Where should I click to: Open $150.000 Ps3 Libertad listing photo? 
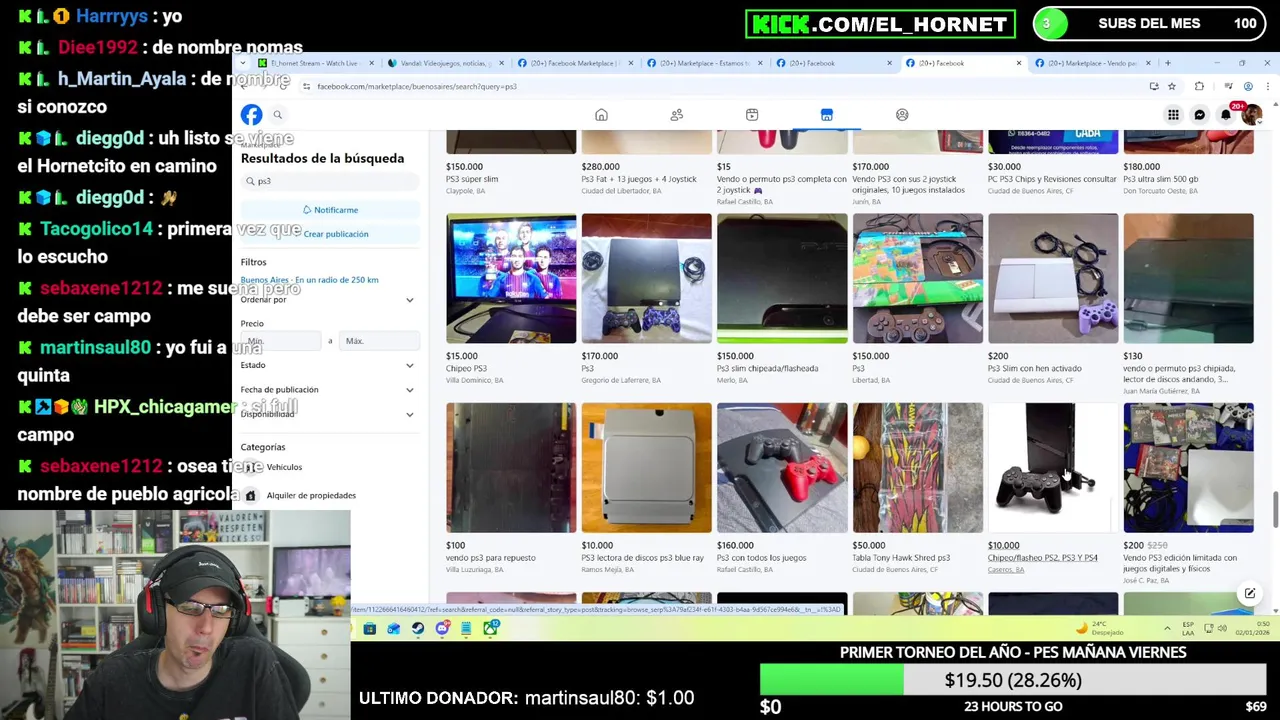click(x=917, y=278)
